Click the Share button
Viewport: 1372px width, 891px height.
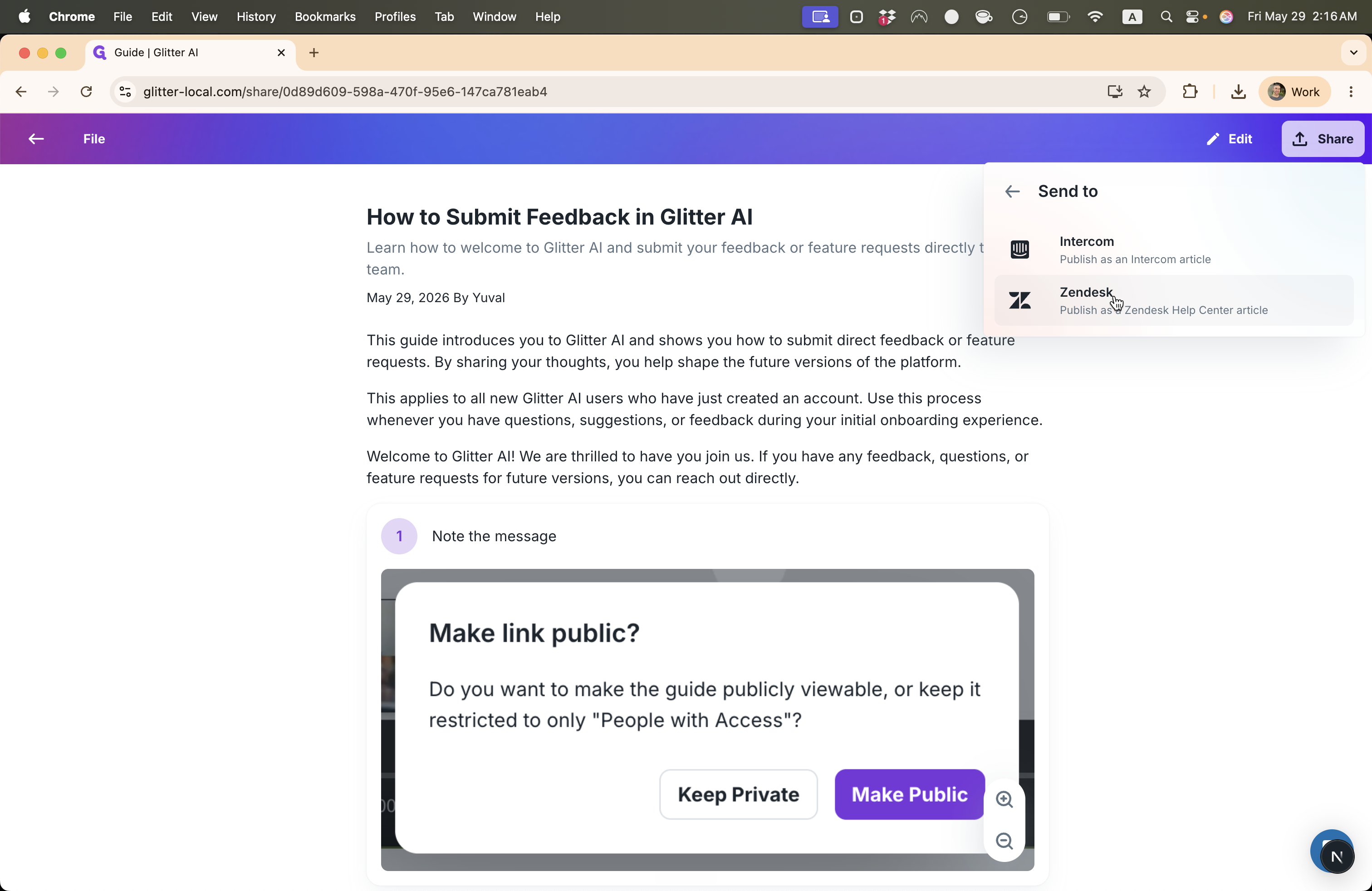[1323, 139]
